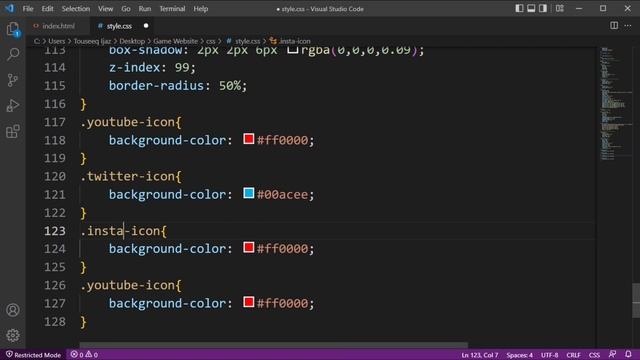Open the Edit menu

47,9
